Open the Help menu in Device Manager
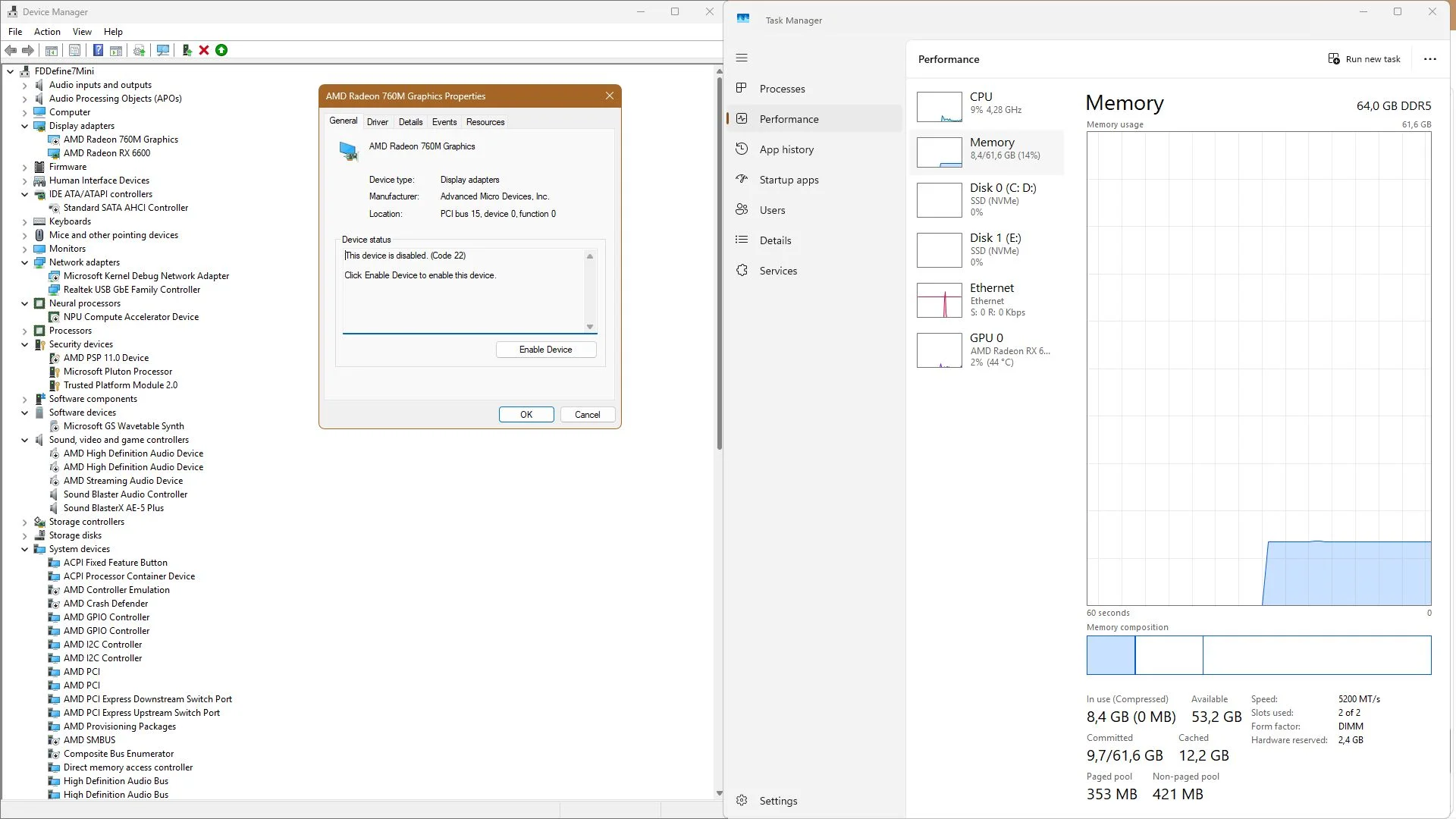Image resolution: width=1456 pixels, height=819 pixels. (113, 32)
